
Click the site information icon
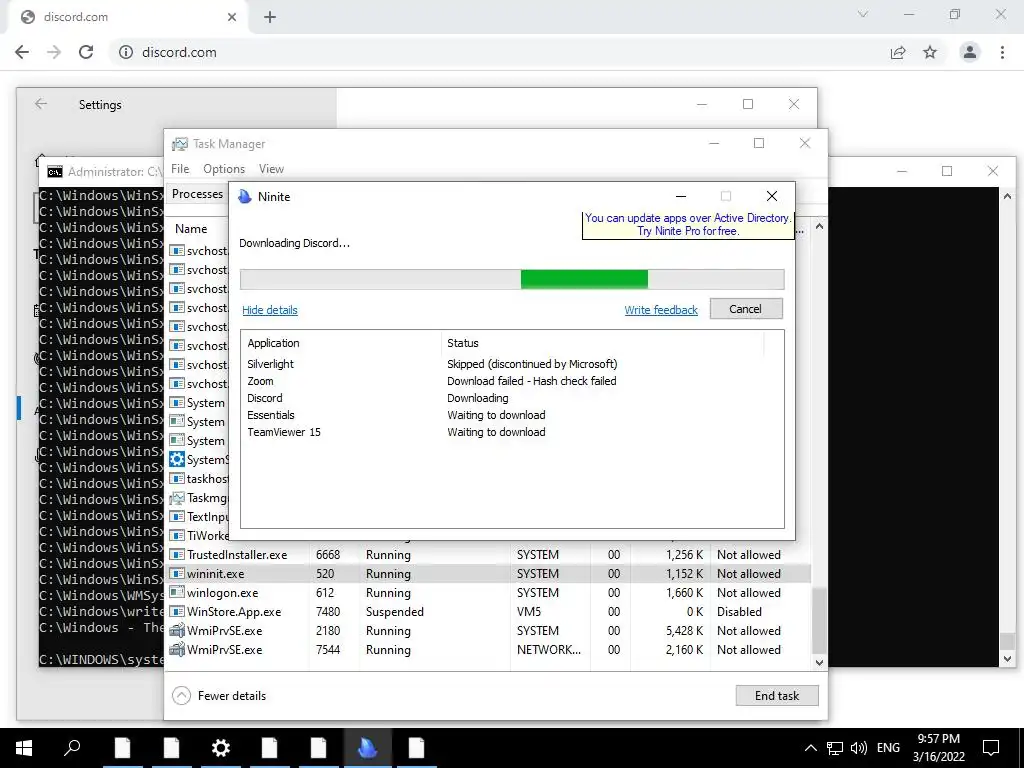(x=125, y=52)
